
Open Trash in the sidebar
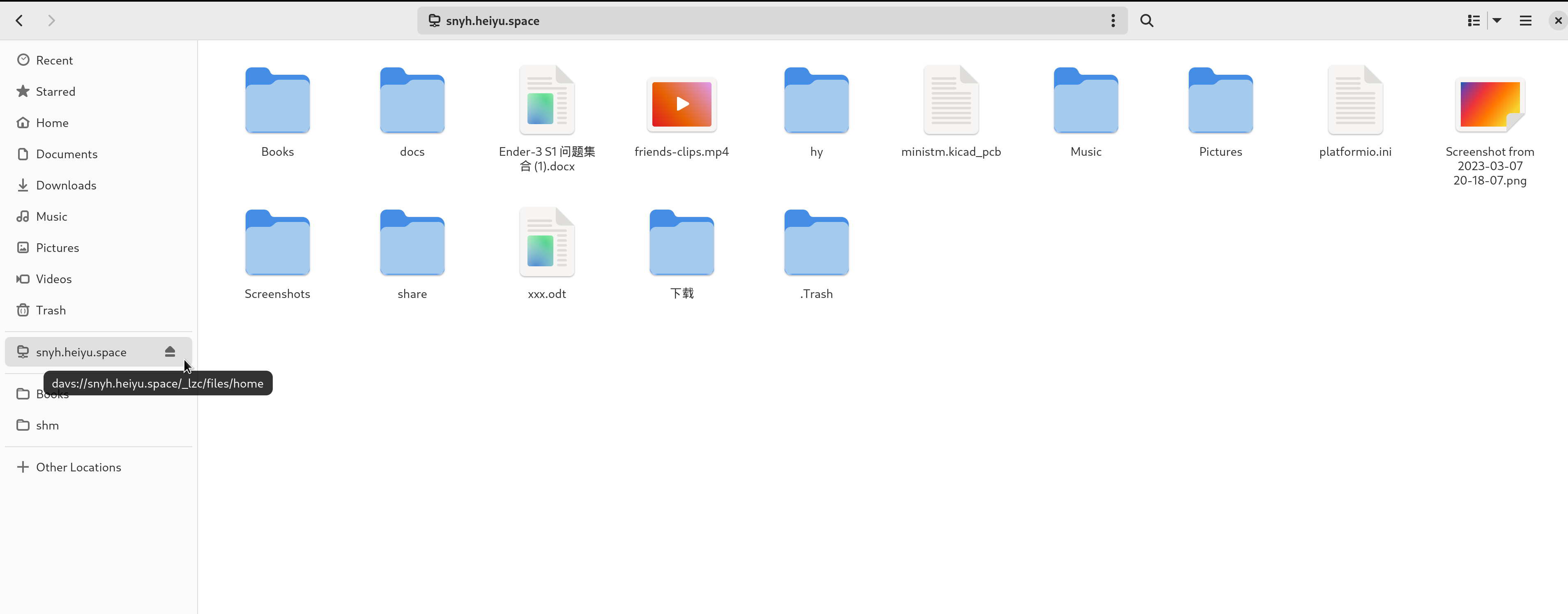click(99, 310)
